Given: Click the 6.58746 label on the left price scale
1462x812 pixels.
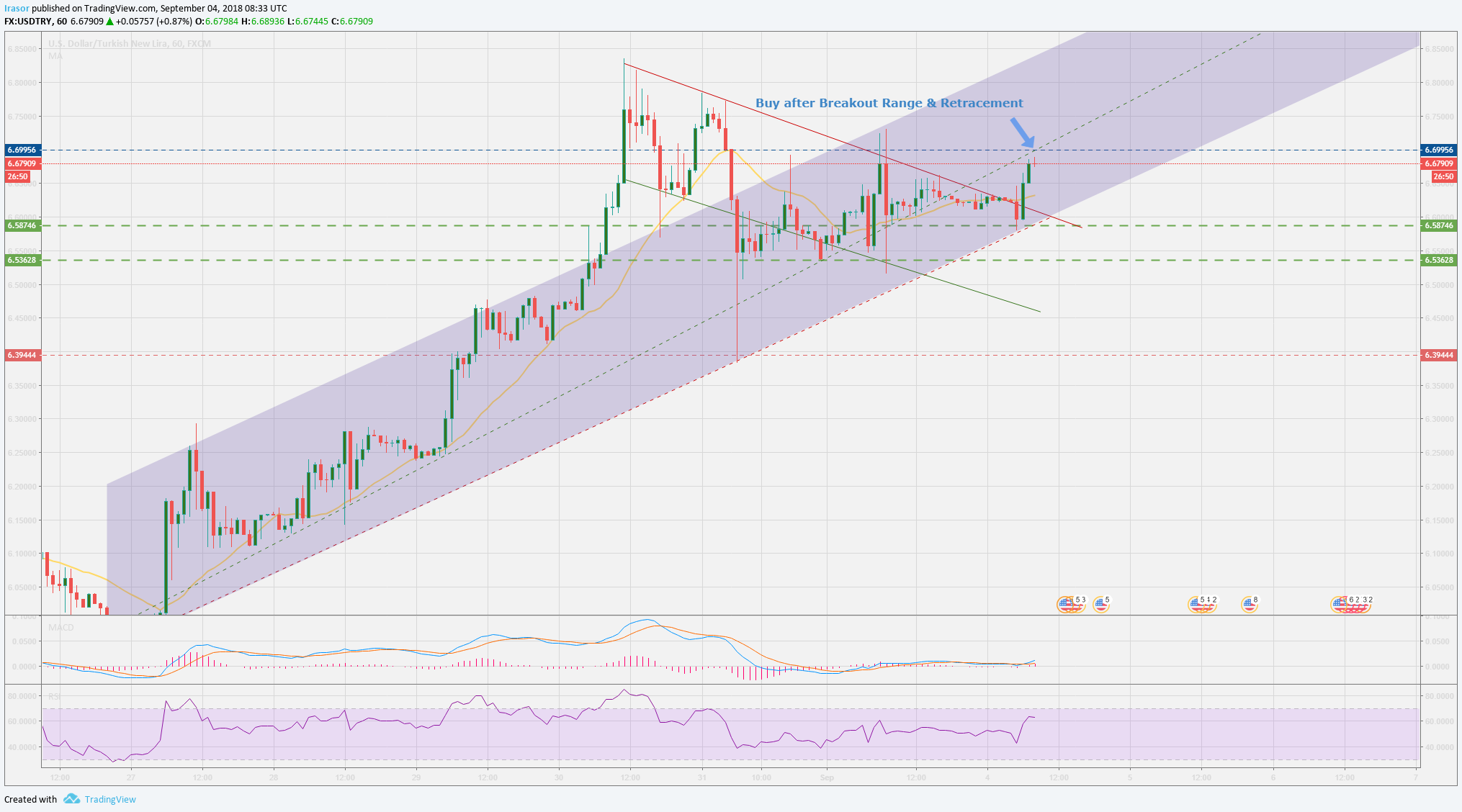Looking at the screenshot, I should click(22, 225).
